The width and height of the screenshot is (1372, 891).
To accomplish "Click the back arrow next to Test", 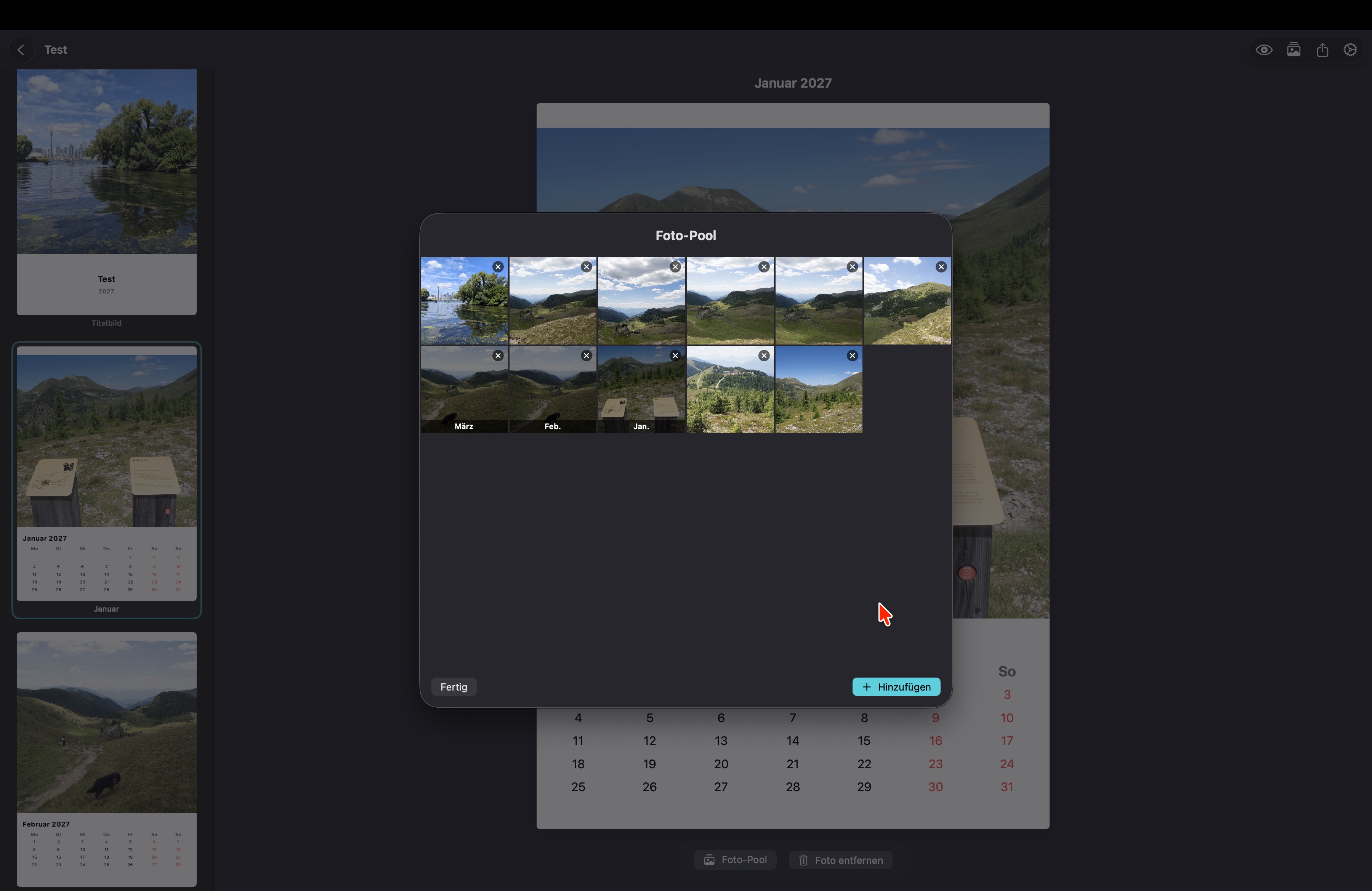I will tap(21, 49).
